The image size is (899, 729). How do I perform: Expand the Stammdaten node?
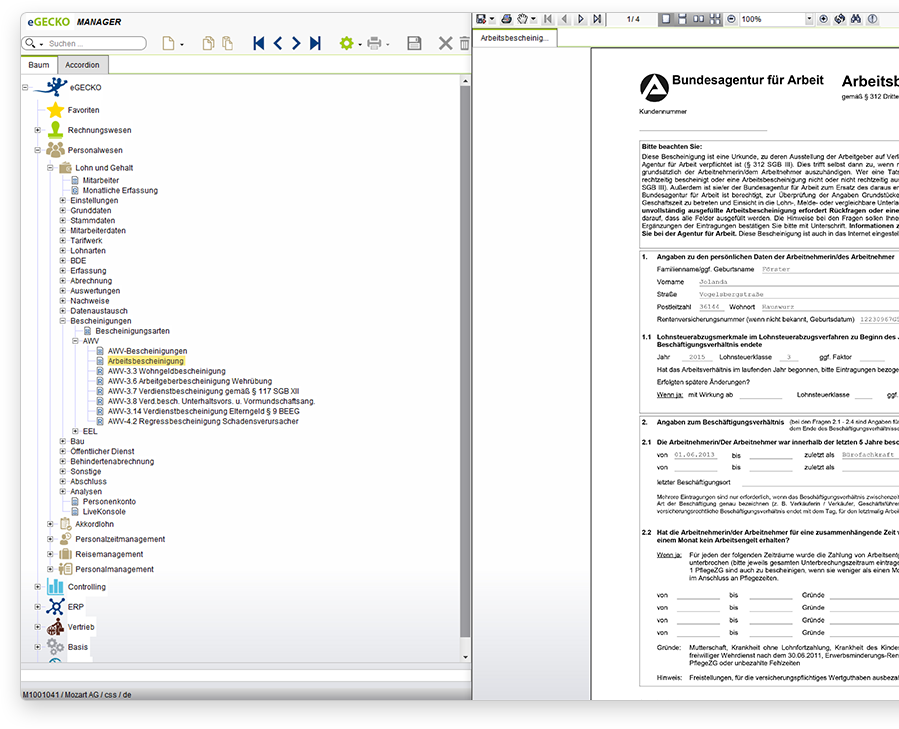[x=62, y=220]
